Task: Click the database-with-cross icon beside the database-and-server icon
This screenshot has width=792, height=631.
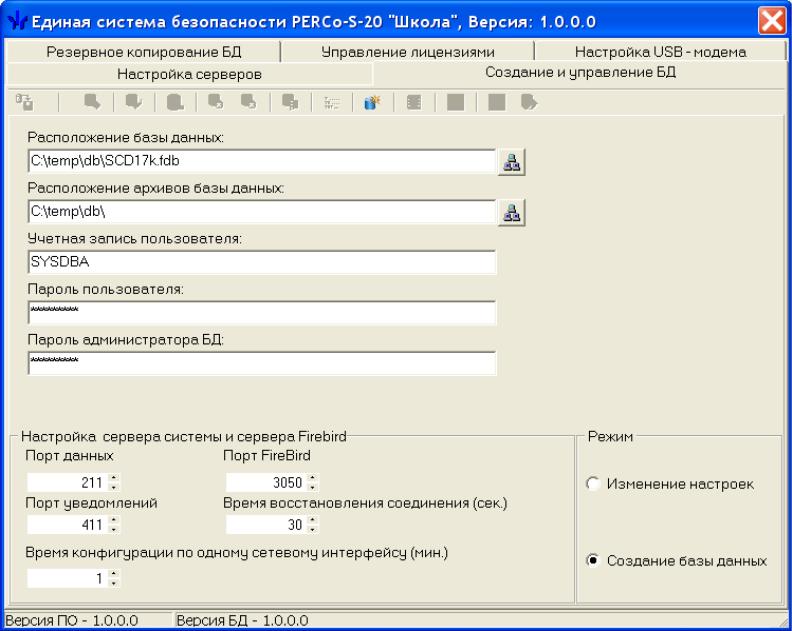Action: tap(249, 103)
